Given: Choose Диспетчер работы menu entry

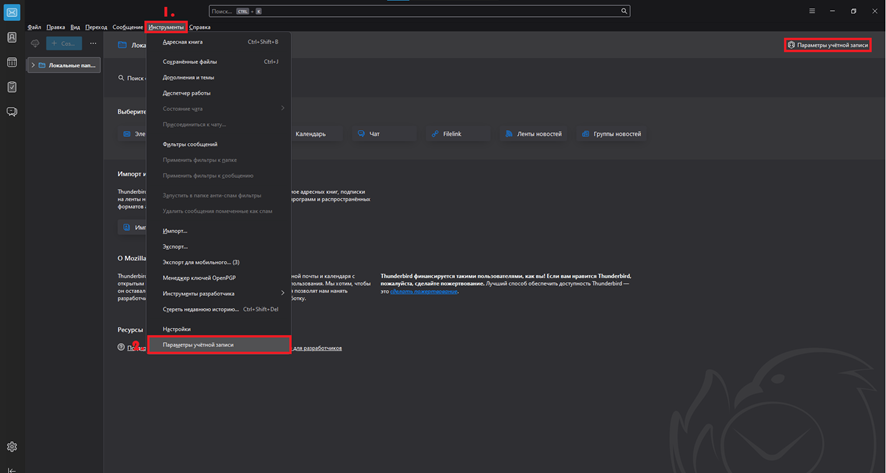Looking at the screenshot, I should point(219,93).
